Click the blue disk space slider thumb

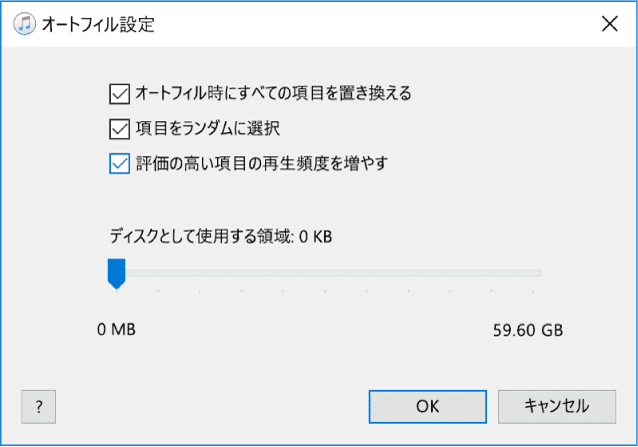116,272
